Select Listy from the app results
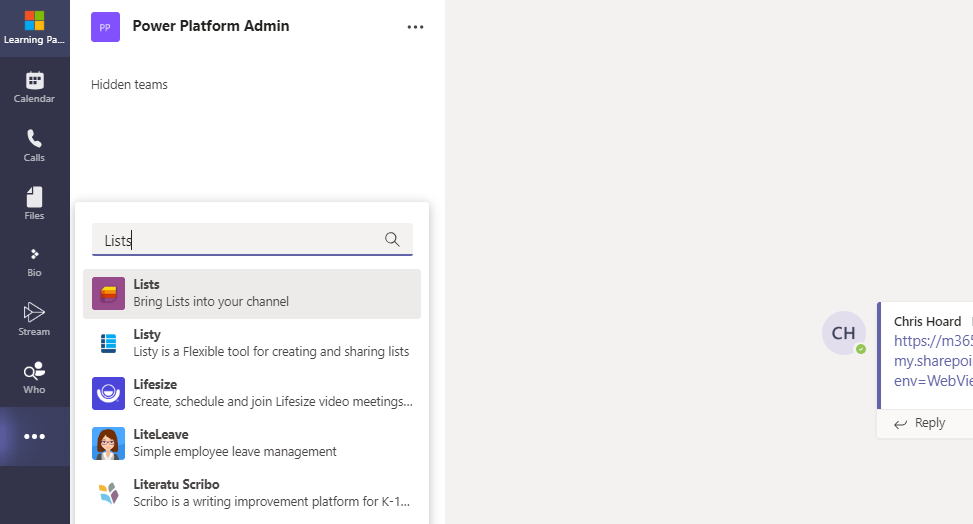Image resolution: width=973 pixels, height=524 pixels. 251,343
